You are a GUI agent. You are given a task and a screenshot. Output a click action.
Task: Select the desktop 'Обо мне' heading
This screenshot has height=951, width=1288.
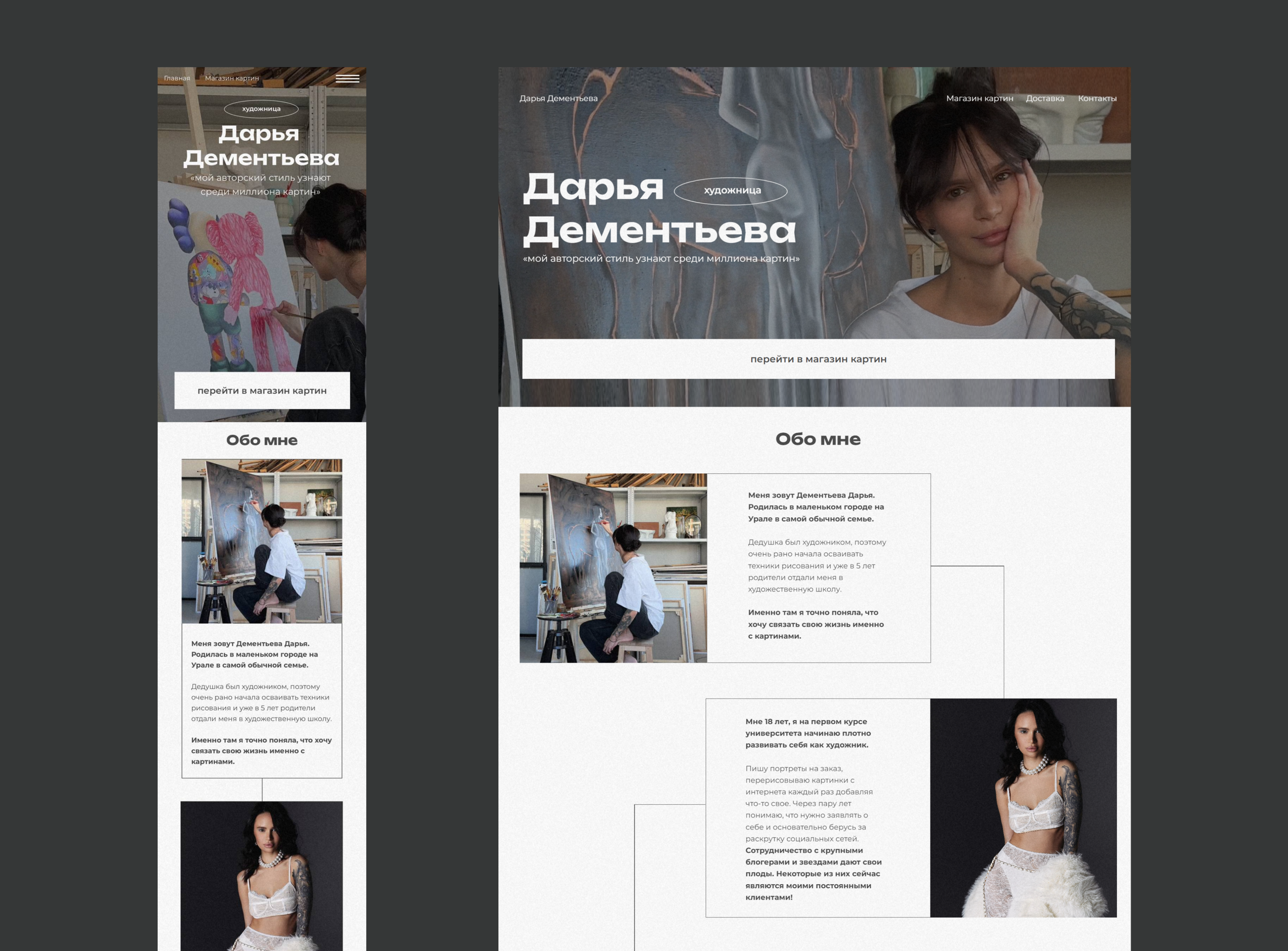pyautogui.click(x=818, y=439)
